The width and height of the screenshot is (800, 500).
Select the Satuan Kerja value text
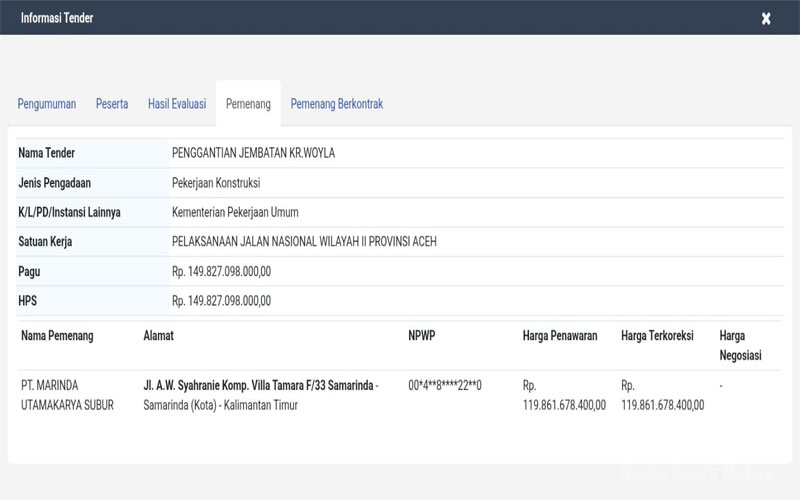(x=304, y=242)
